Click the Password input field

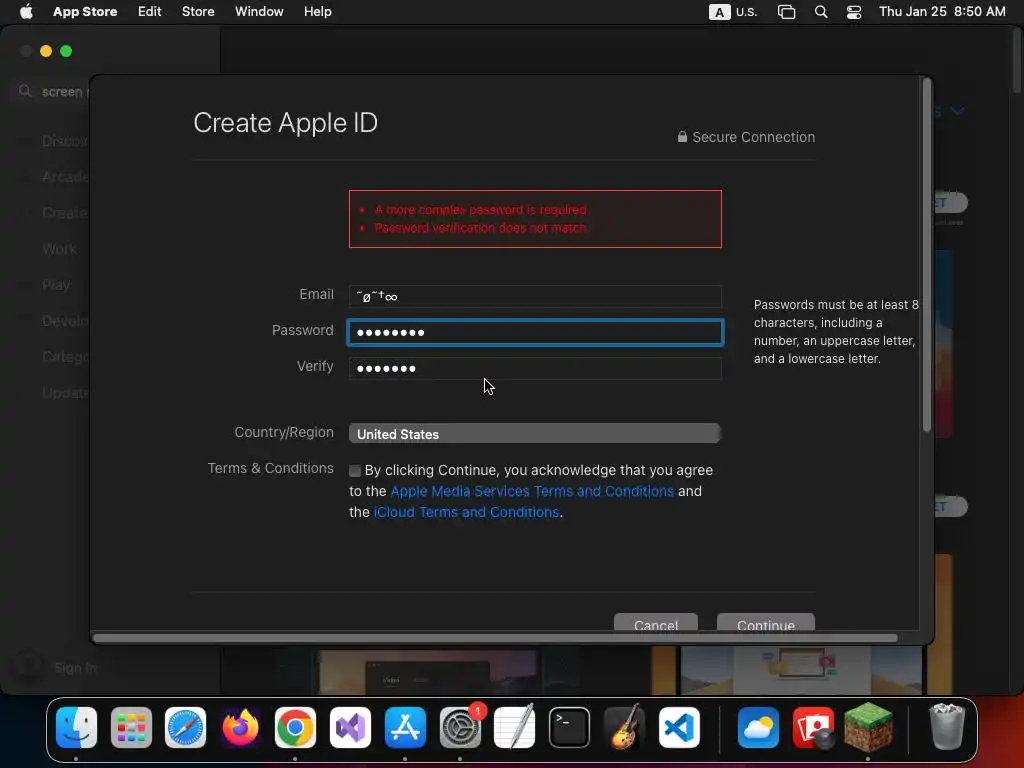tap(535, 332)
